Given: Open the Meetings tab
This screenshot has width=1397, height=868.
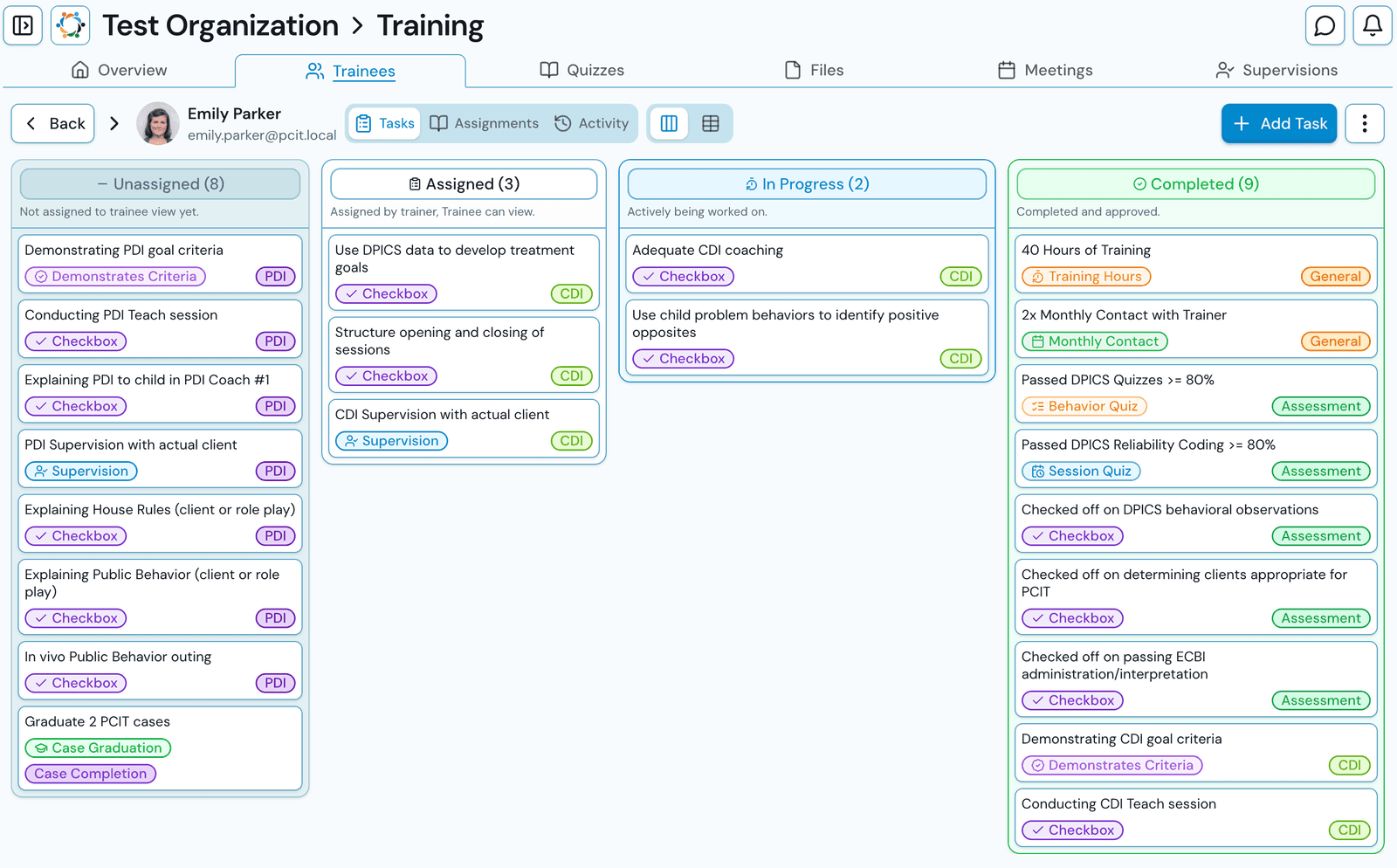Looking at the screenshot, I should click(1045, 70).
